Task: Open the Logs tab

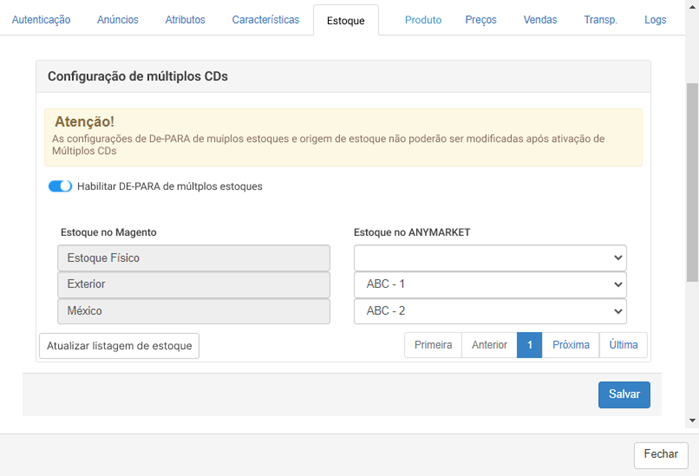Action: 655,20
